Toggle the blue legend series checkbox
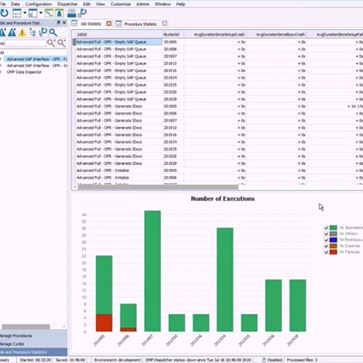This screenshot has width=363, height=363. (x=326, y=240)
